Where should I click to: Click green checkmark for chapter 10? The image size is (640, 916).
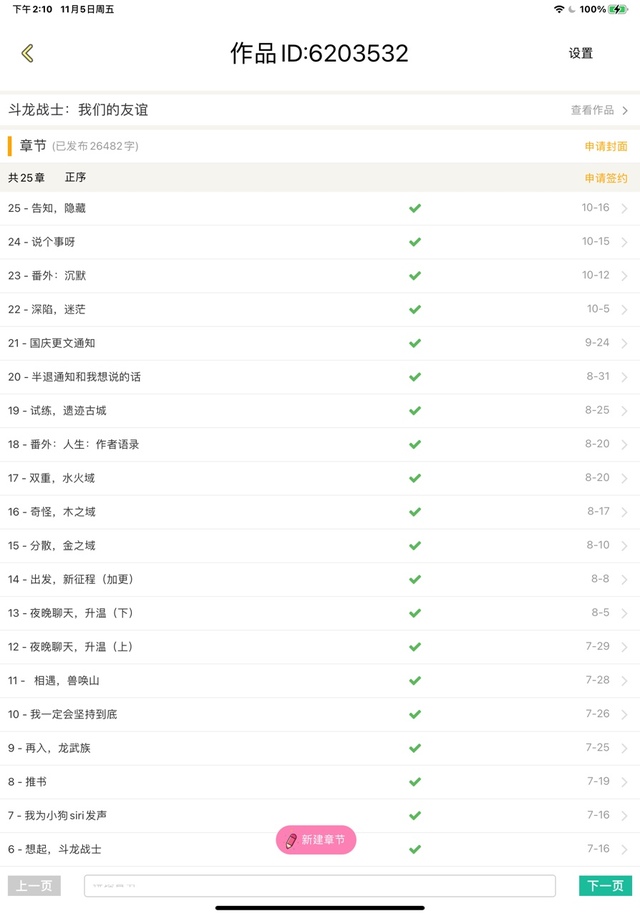[x=415, y=714]
